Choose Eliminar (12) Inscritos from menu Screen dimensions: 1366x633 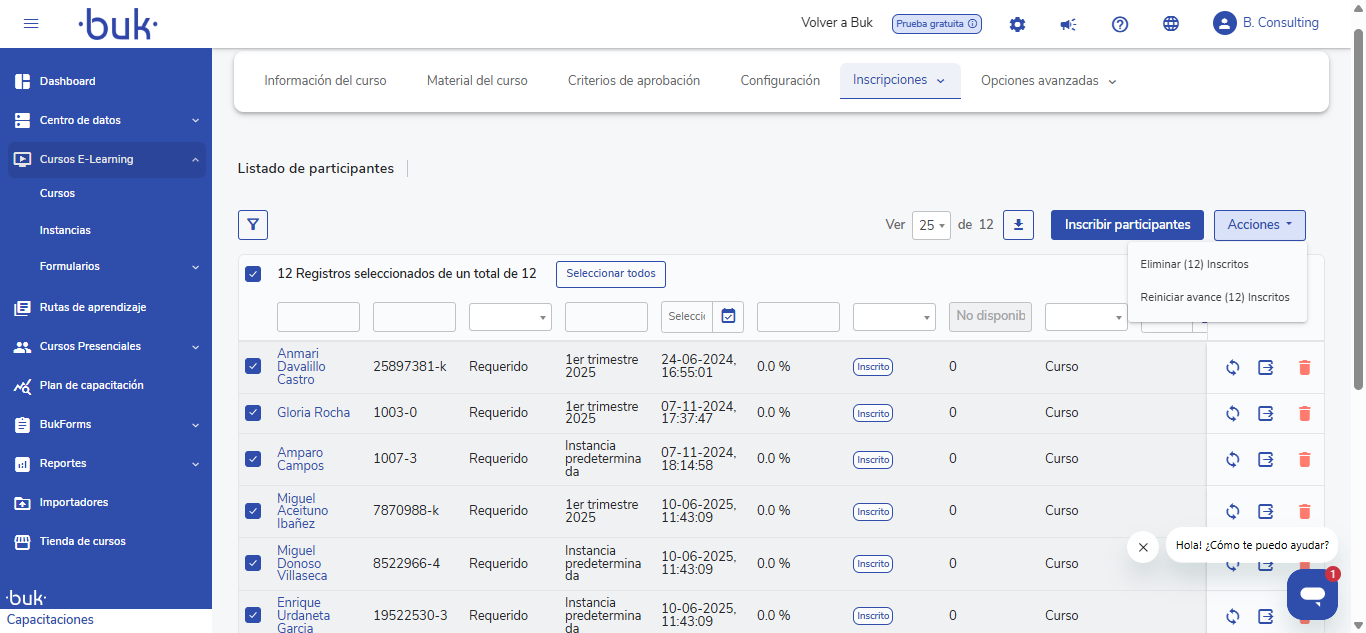click(1194, 264)
